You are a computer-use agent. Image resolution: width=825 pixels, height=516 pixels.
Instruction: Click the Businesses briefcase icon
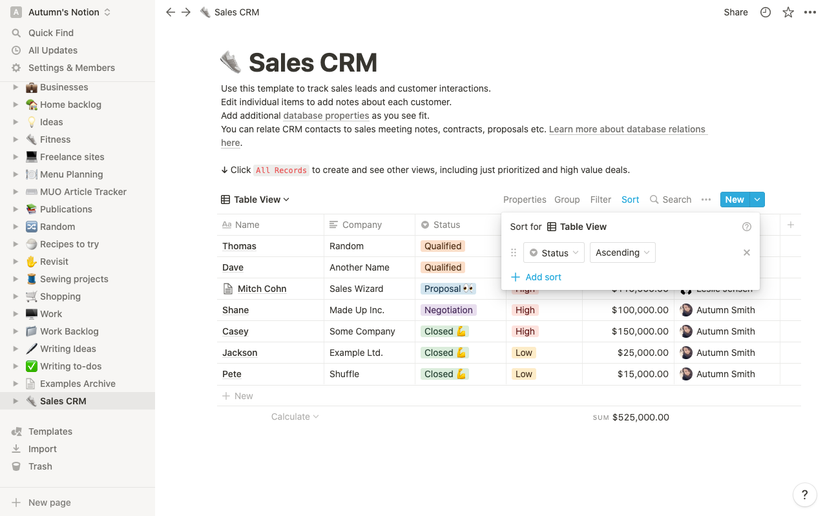point(32,87)
